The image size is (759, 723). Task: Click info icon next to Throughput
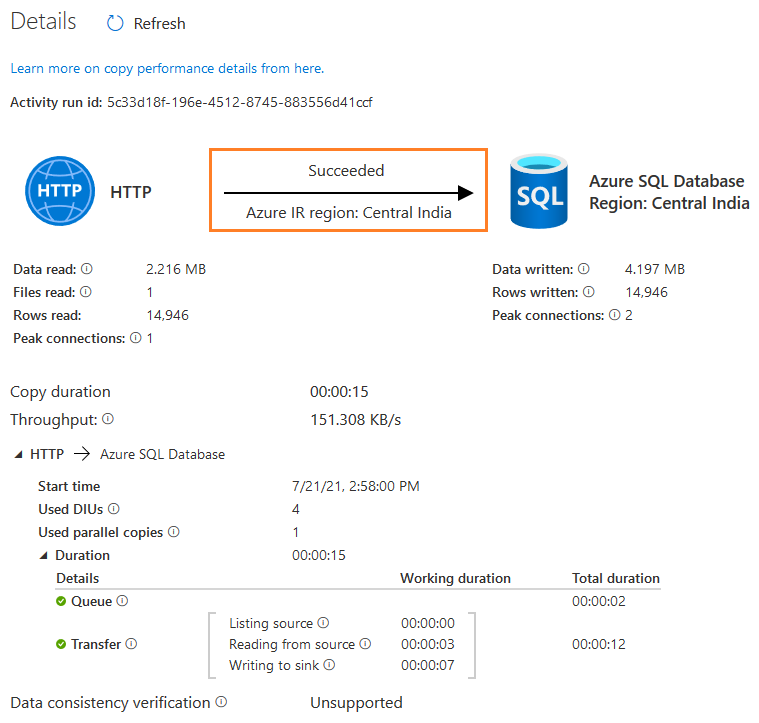click(108, 419)
